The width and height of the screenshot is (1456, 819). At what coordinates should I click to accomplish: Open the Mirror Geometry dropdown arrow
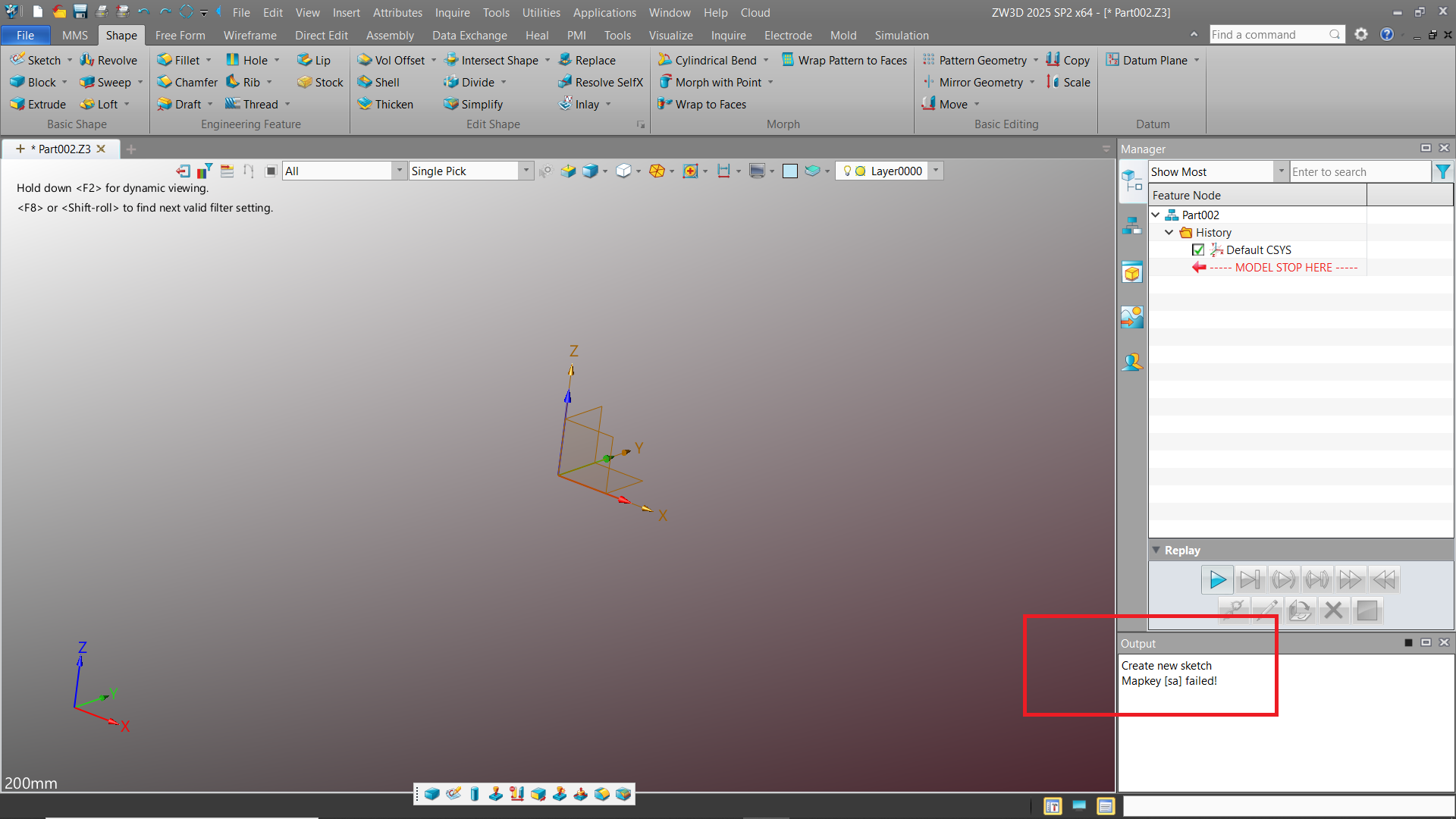tap(1032, 82)
